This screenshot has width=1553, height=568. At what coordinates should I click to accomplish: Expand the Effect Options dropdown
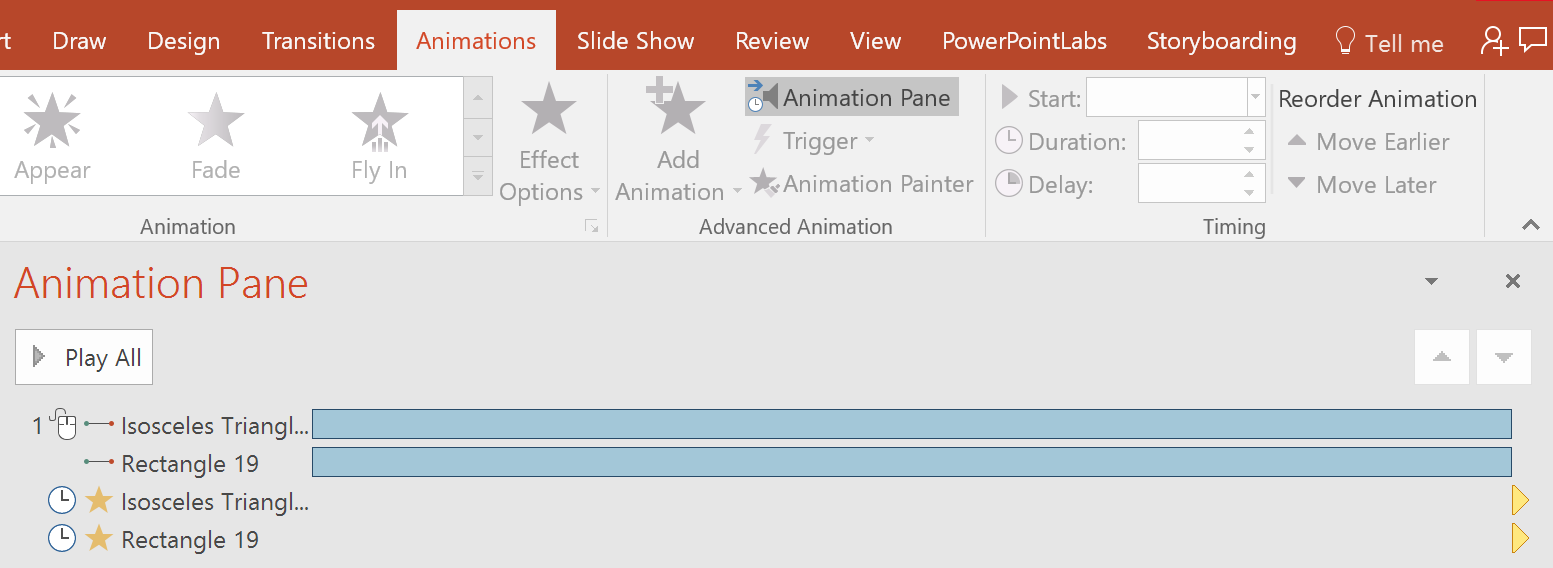click(x=549, y=146)
